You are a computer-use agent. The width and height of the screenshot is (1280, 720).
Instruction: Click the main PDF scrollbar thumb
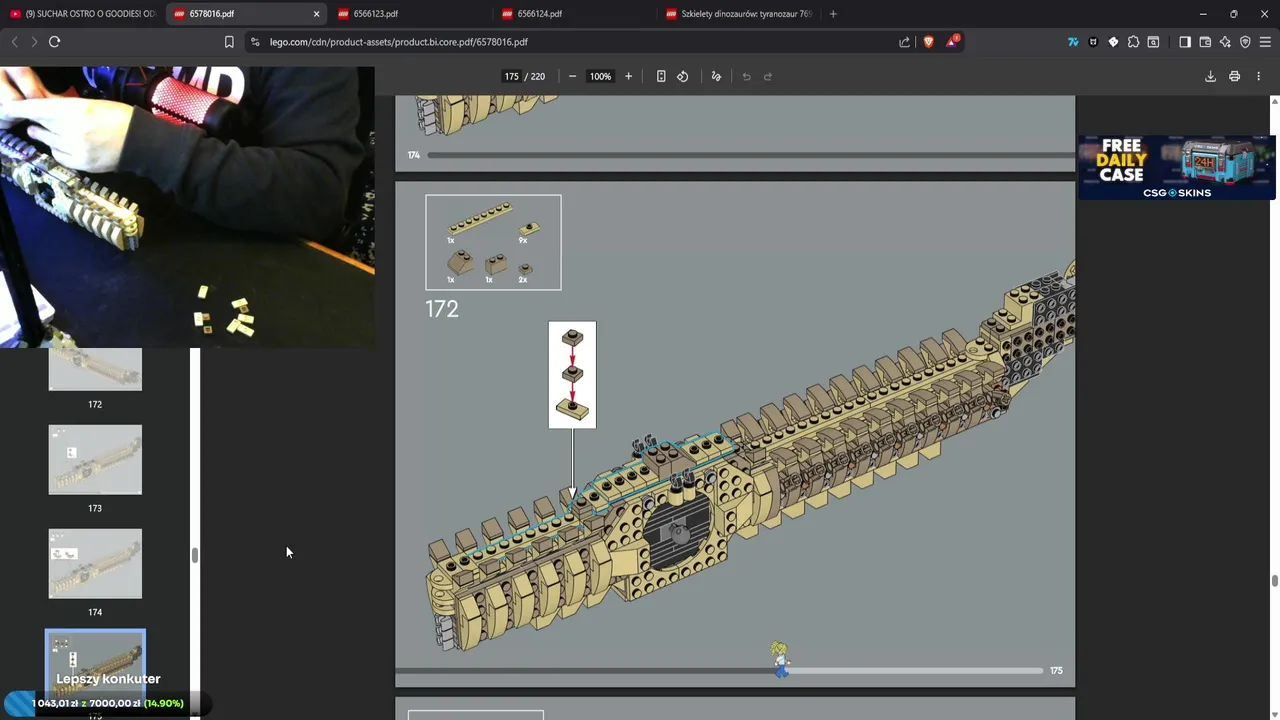click(1274, 581)
